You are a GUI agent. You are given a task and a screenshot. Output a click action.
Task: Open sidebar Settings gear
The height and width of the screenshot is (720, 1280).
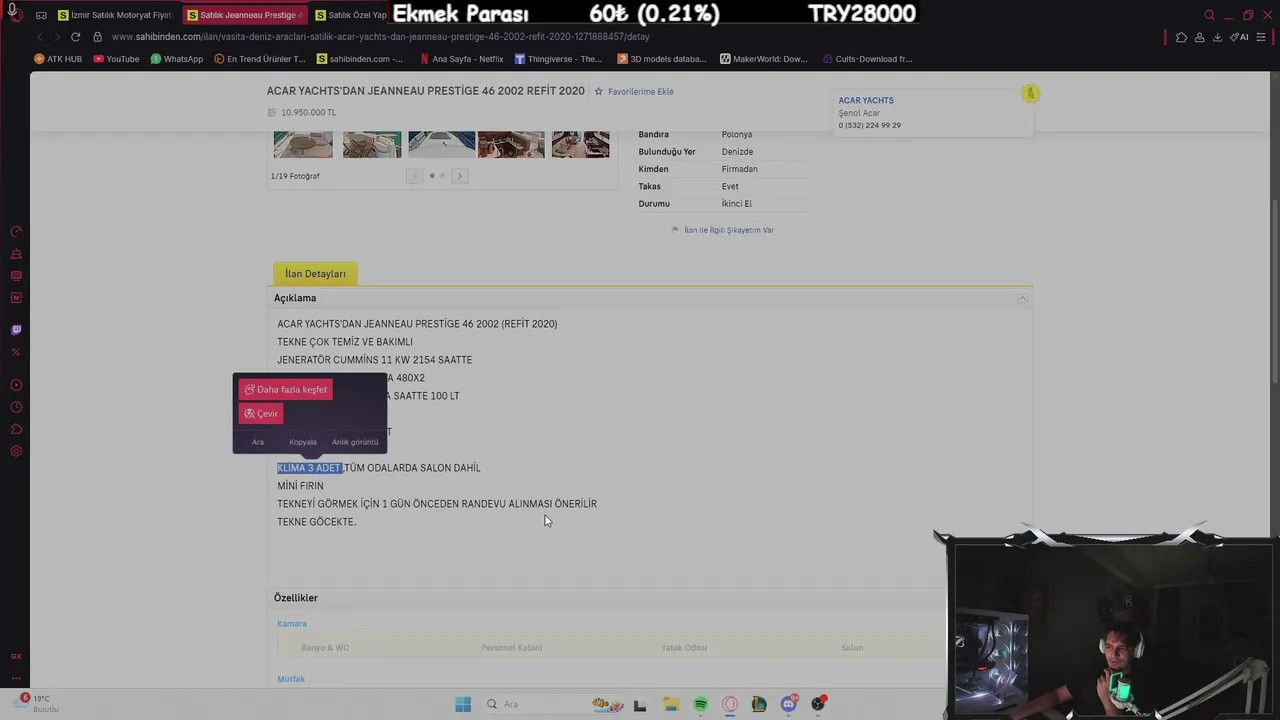pyautogui.click(x=16, y=451)
